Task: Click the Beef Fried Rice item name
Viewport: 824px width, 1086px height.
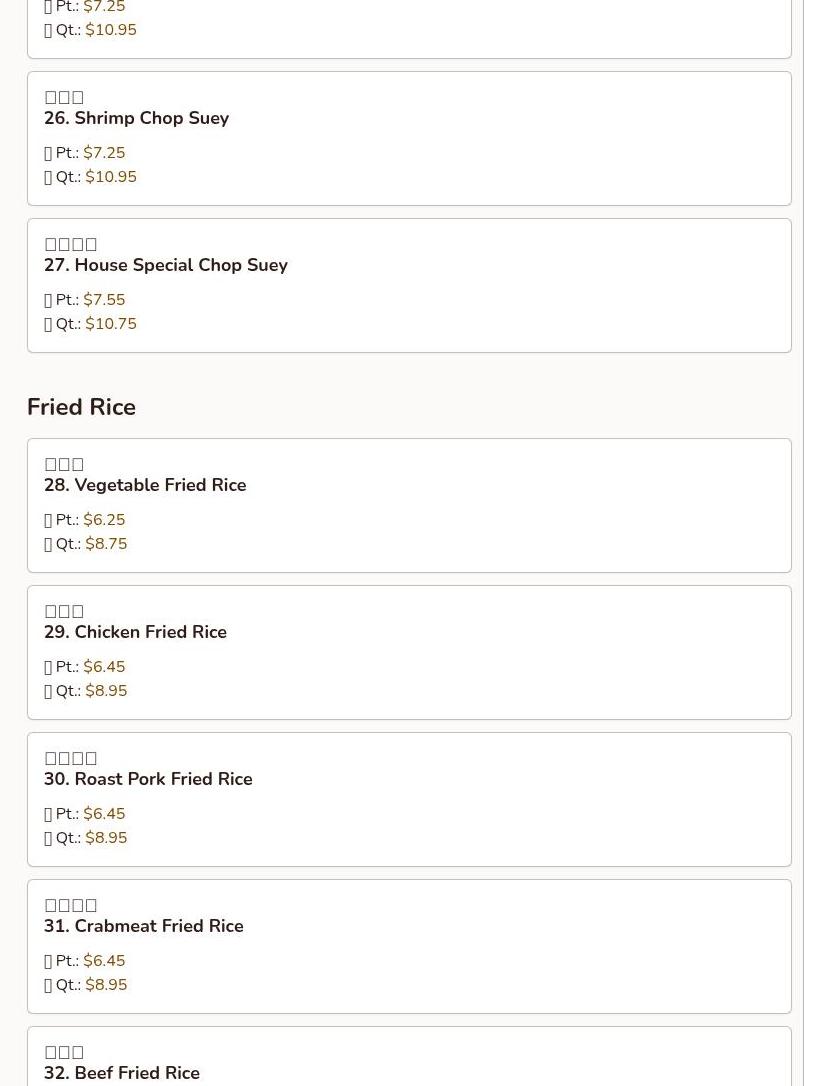Action: tap(121, 1073)
